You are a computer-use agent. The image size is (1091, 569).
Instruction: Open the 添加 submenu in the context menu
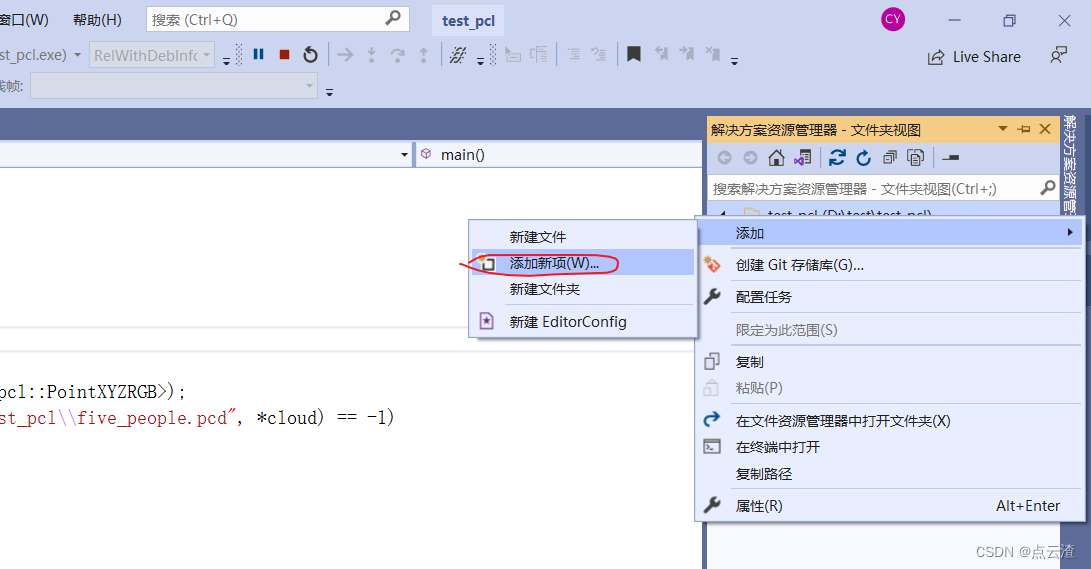889,233
